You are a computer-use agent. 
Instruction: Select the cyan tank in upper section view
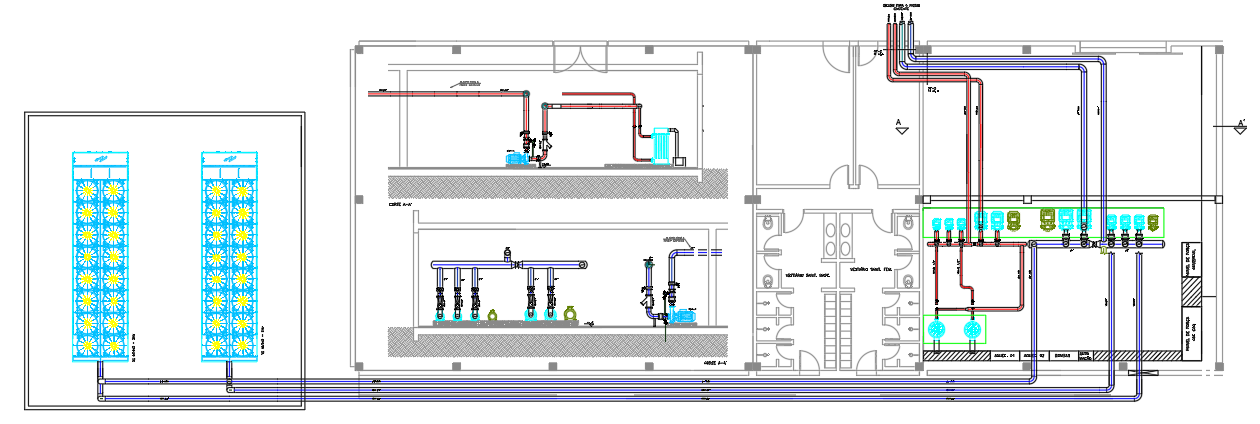click(662, 146)
